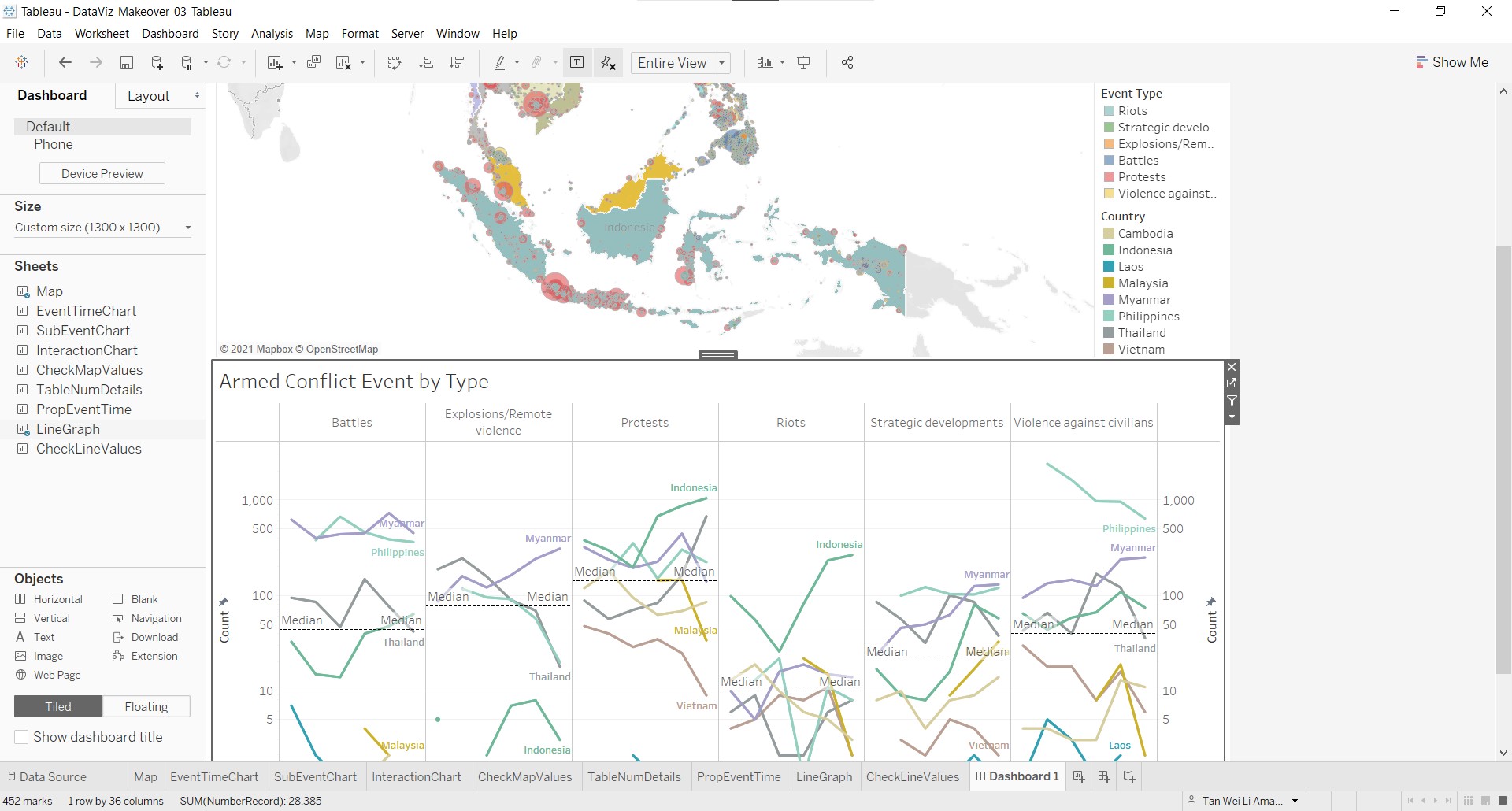Image resolution: width=1512 pixels, height=811 pixels.
Task: Click the Share workbook icon
Action: pyautogui.click(x=847, y=63)
